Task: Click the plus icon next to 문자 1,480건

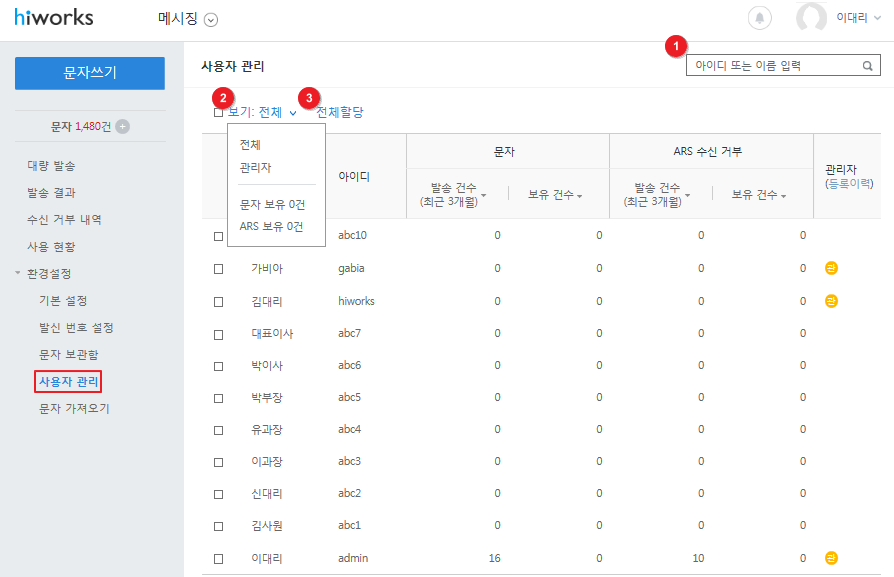Action: (122, 126)
